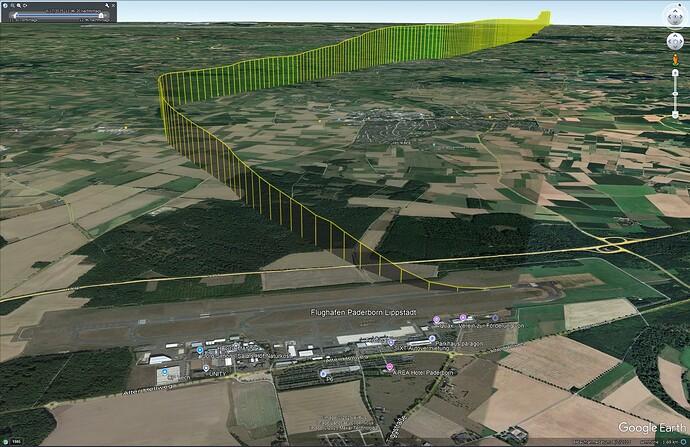Click the time slider's right end handle
Viewport: 690px width, 447px height.
click(x=103, y=16)
